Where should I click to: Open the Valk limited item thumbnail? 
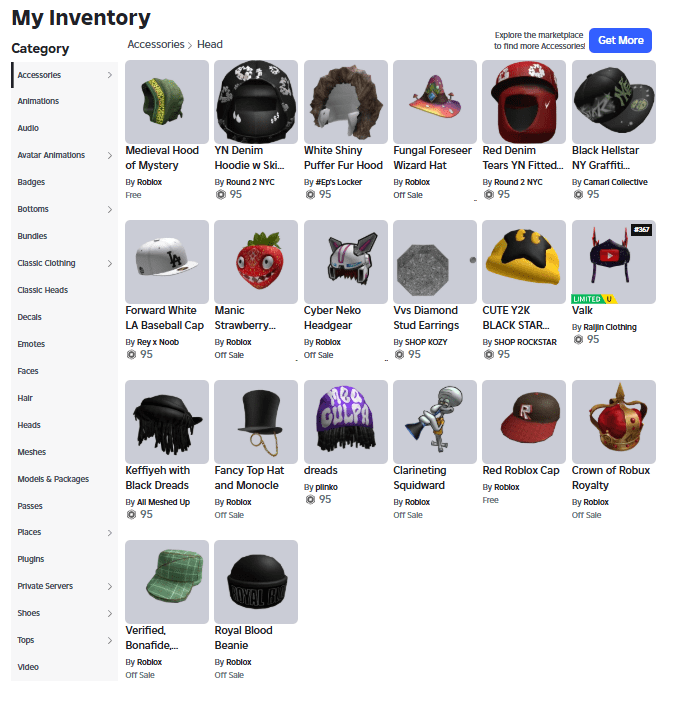(613, 262)
